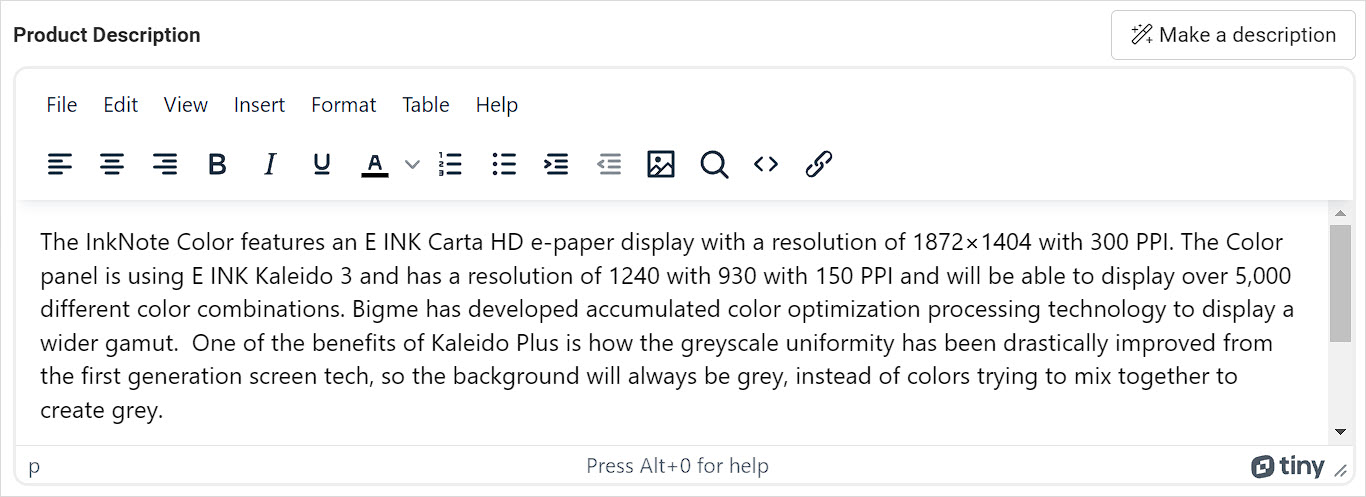Decrease the paragraph indent
This screenshot has height=497, width=1366.
(609, 164)
